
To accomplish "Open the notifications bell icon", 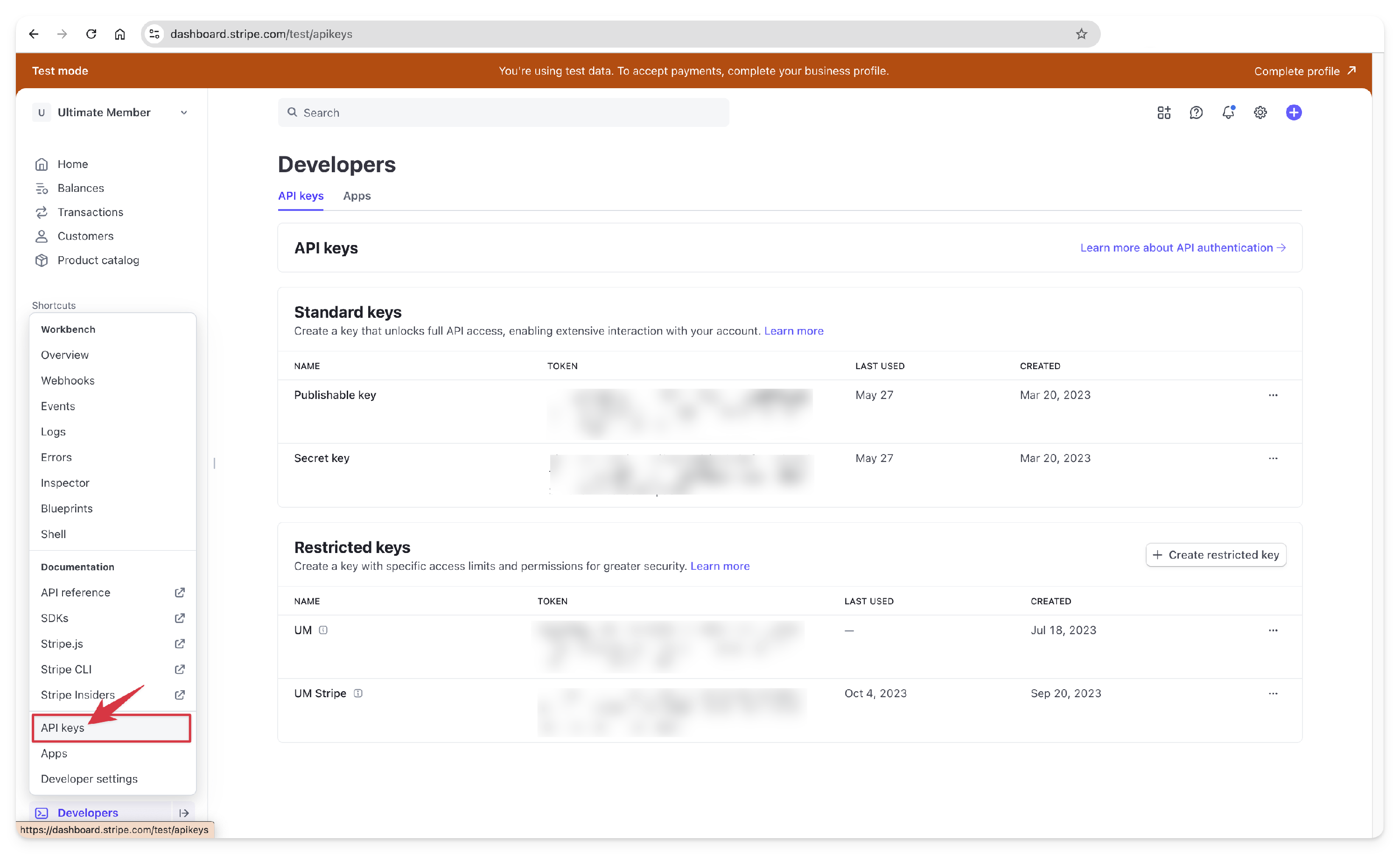I will click(1228, 112).
